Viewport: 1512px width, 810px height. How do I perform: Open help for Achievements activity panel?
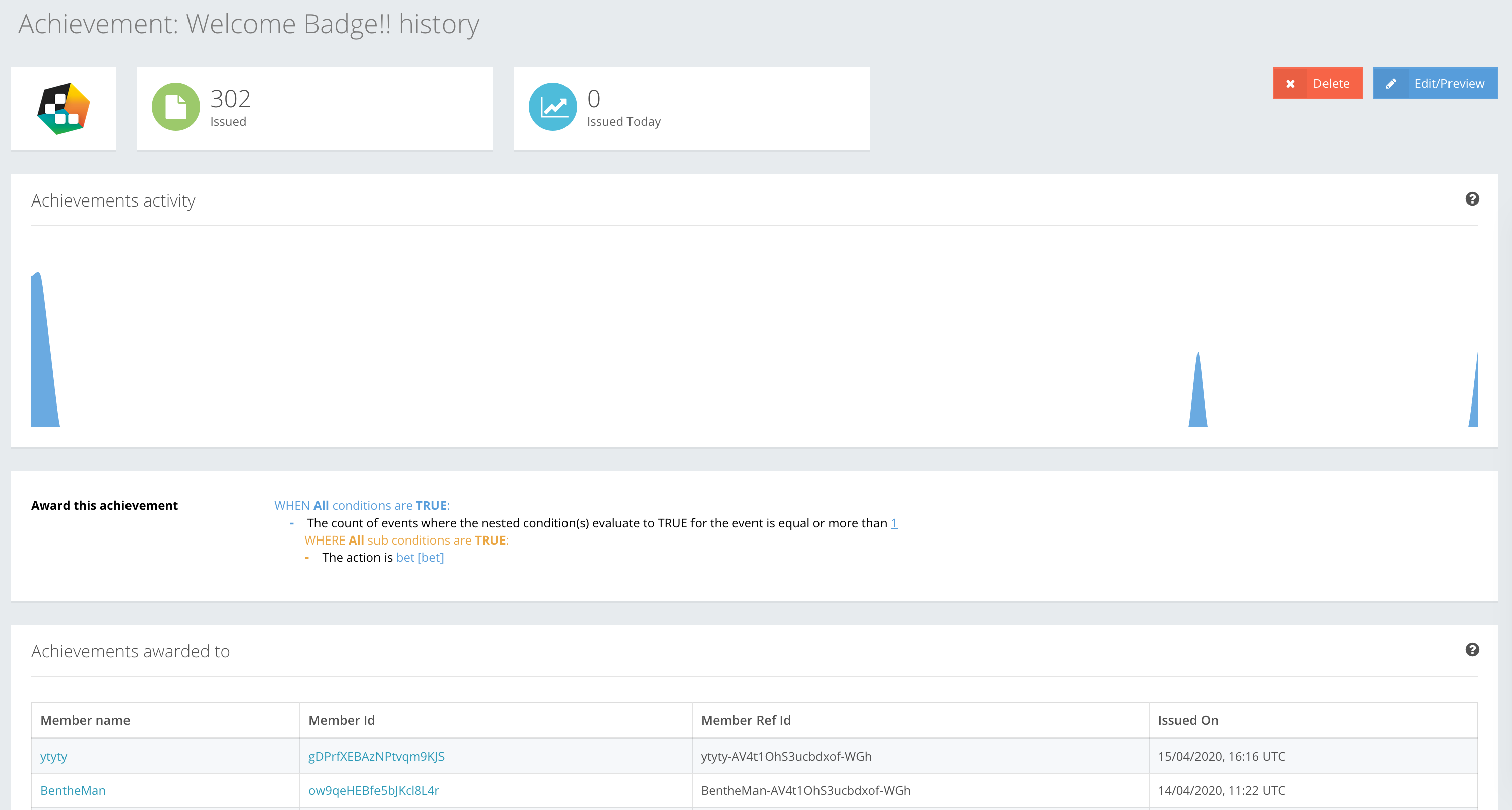point(1472,199)
